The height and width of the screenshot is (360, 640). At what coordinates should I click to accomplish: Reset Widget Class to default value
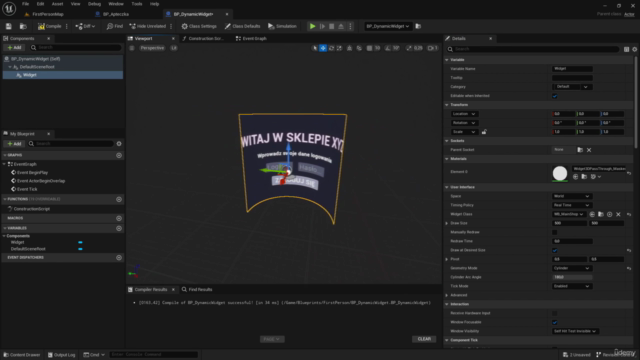pos(629,214)
